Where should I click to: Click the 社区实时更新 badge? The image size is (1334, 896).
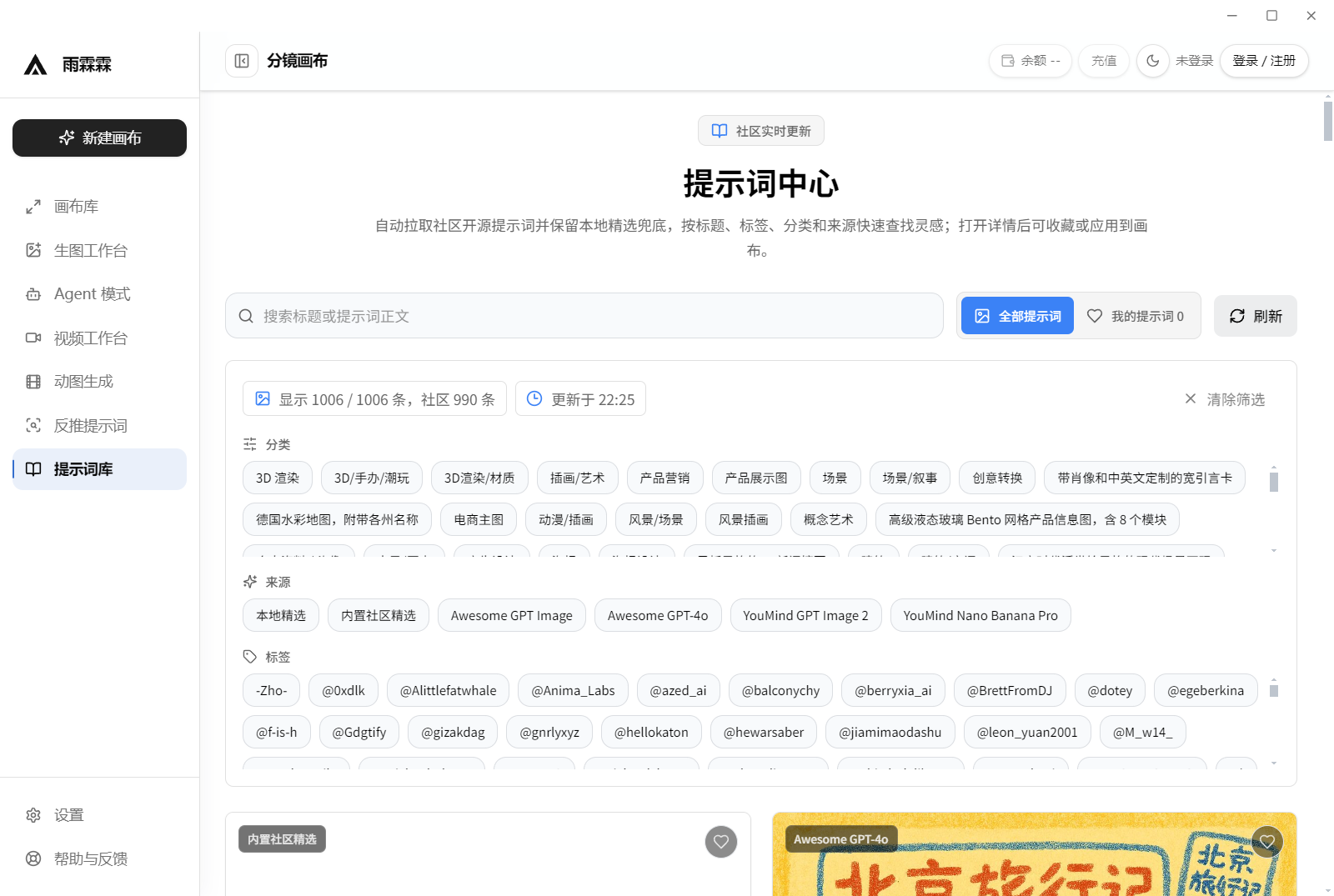[761, 131]
